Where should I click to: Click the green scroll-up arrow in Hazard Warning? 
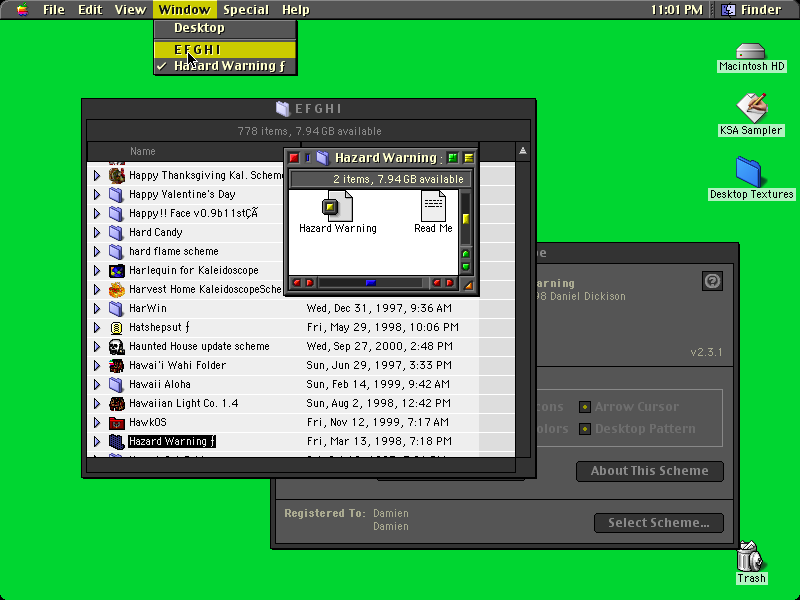click(466, 254)
